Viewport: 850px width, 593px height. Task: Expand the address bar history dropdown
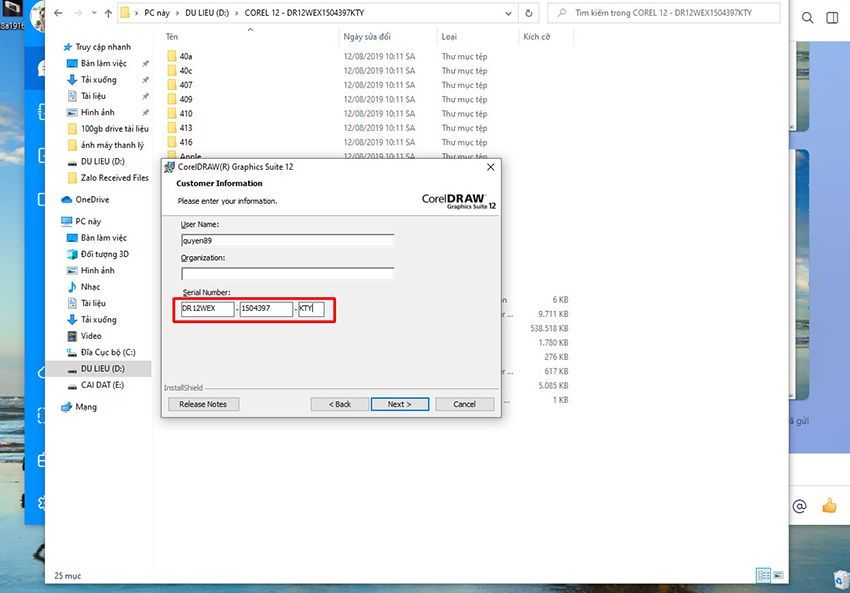(x=508, y=13)
